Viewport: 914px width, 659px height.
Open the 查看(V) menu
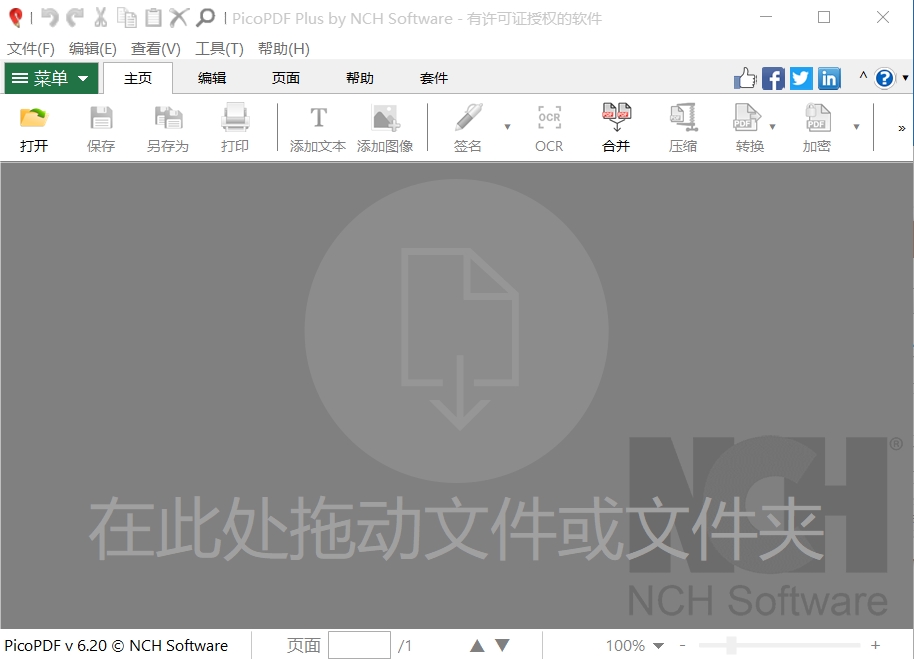tap(156, 48)
